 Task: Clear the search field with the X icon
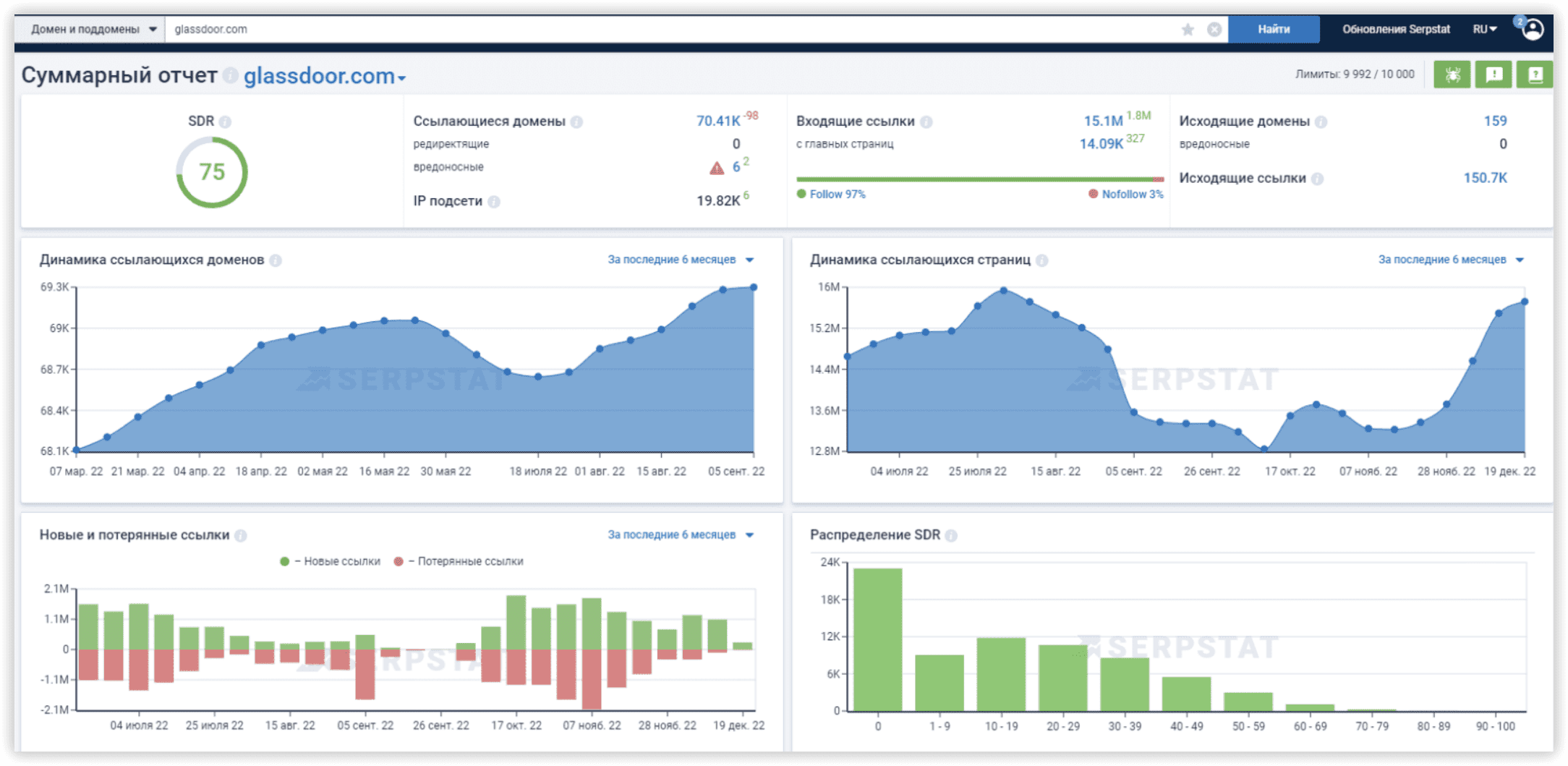pyautogui.click(x=1214, y=30)
